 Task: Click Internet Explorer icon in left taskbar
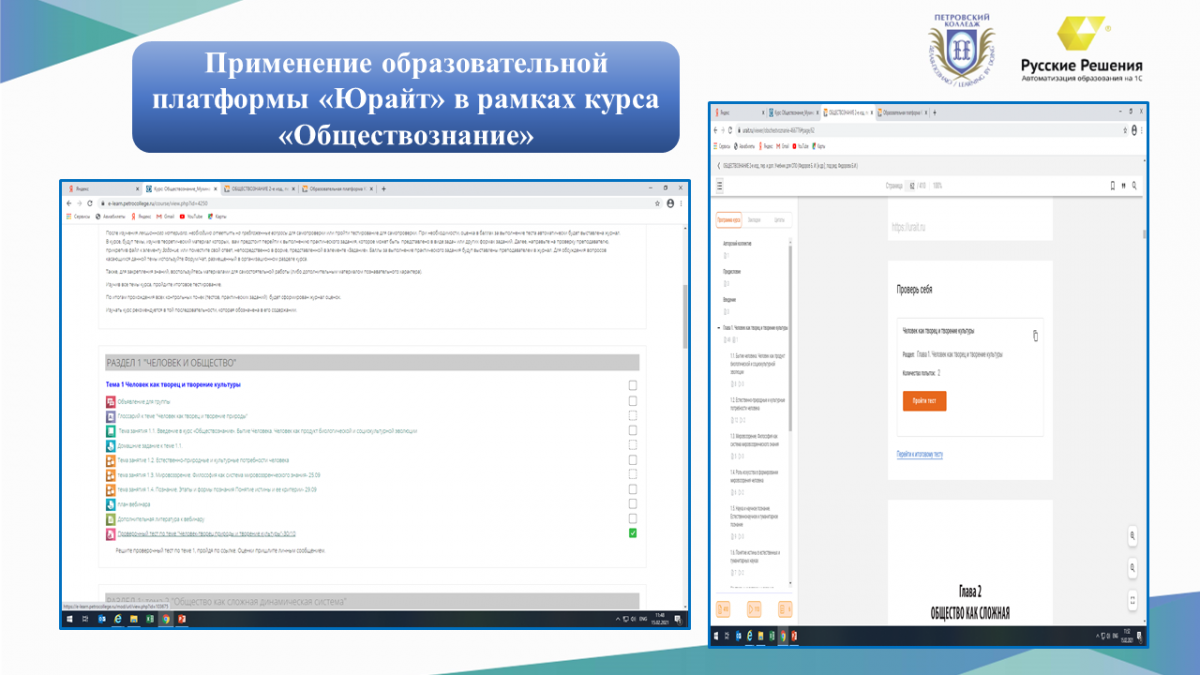[x=117, y=620]
